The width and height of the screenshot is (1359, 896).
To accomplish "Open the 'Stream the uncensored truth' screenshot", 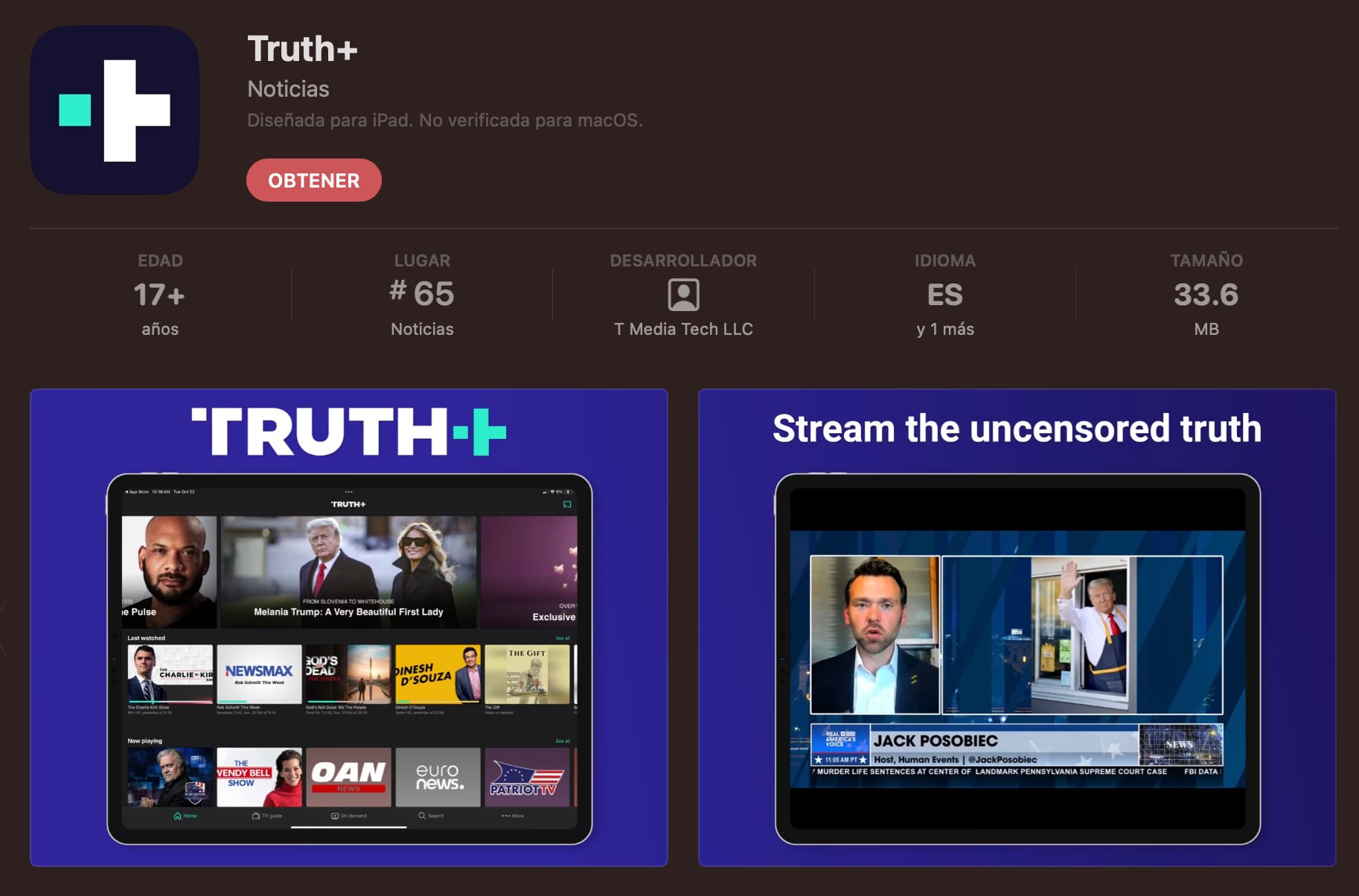I will (1017, 627).
